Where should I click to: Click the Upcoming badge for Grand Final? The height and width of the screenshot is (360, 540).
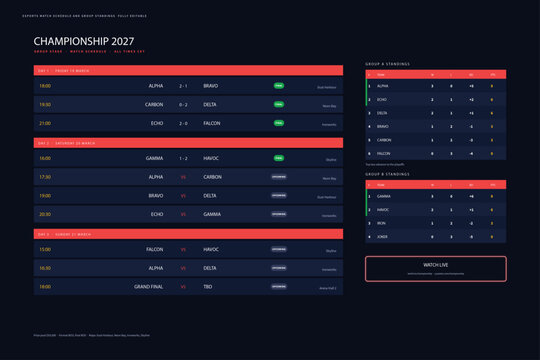[279, 286]
